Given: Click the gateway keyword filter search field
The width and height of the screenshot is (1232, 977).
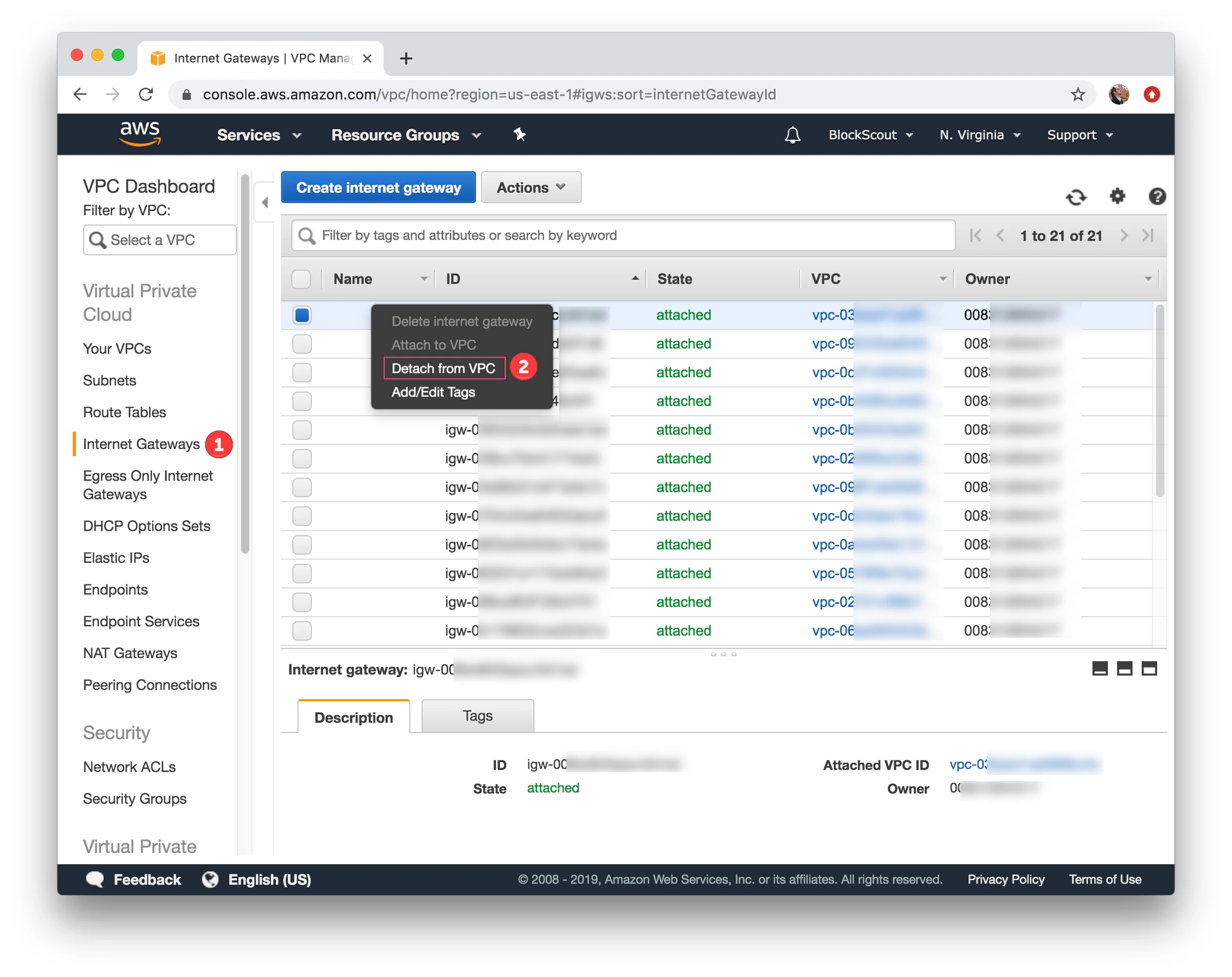Looking at the screenshot, I should click(x=623, y=236).
